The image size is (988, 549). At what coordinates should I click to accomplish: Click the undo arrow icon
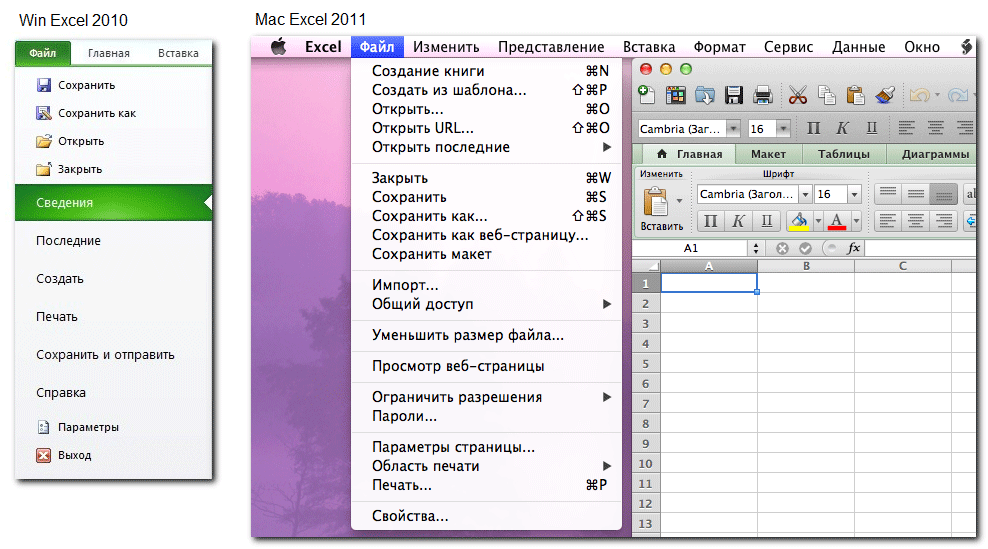click(x=919, y=95)
